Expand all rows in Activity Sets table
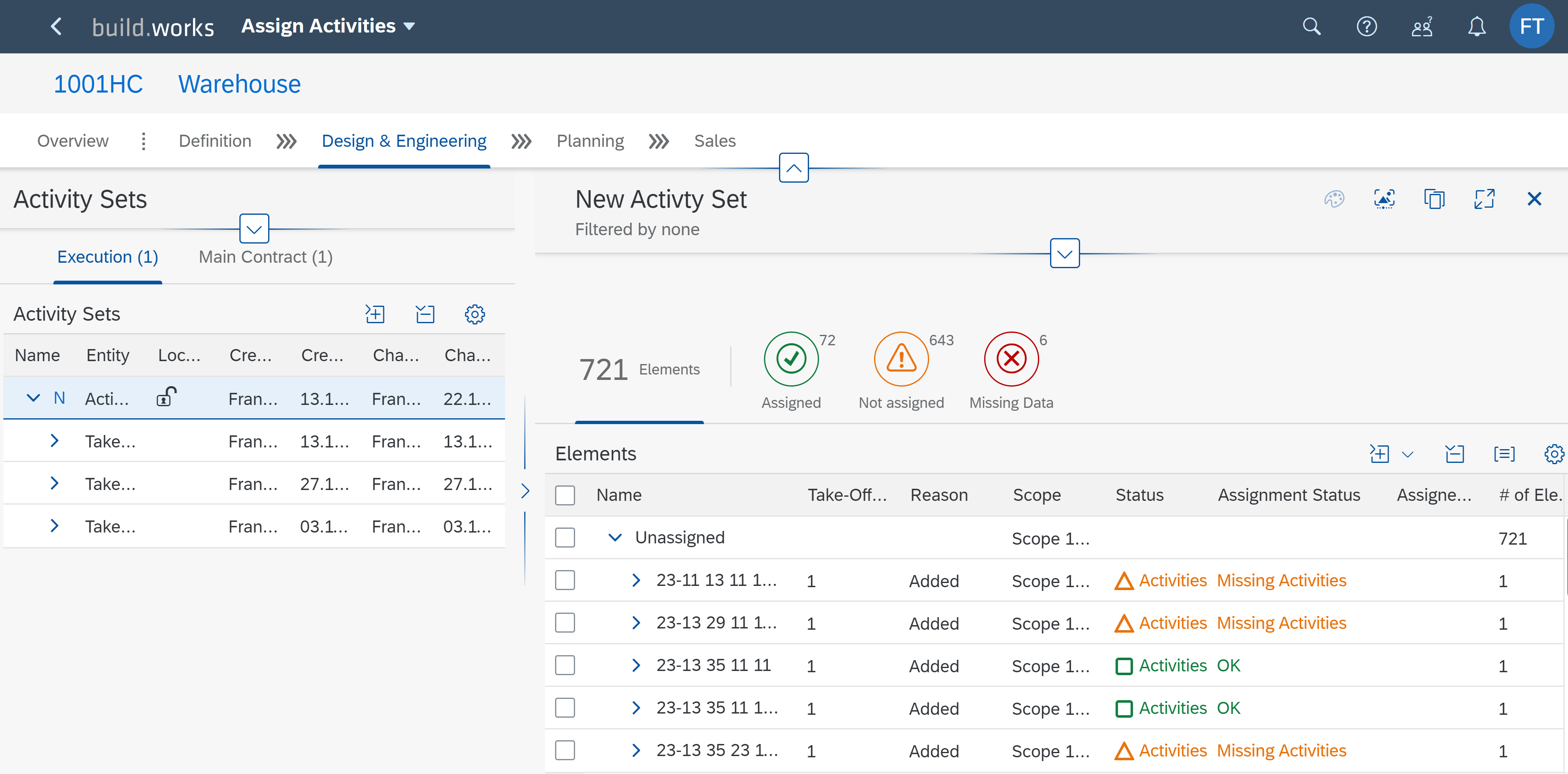Image resolution: width=1568 pixels, height=774 pixels. tap(375, 314)
